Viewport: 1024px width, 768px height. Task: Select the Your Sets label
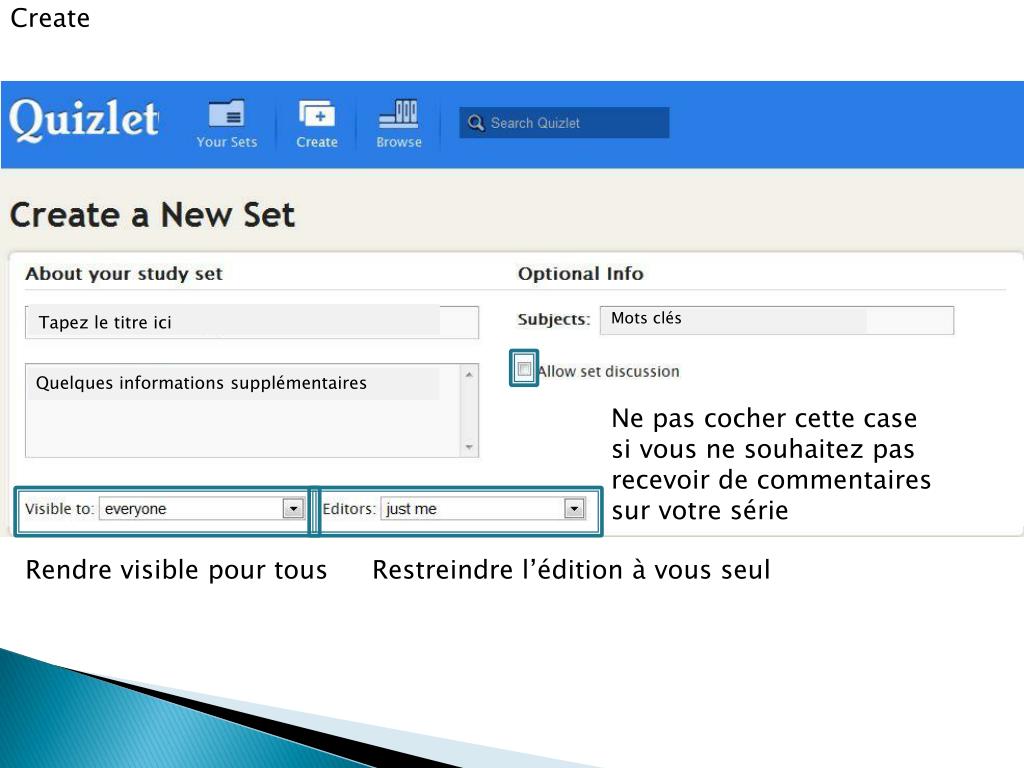227,142
